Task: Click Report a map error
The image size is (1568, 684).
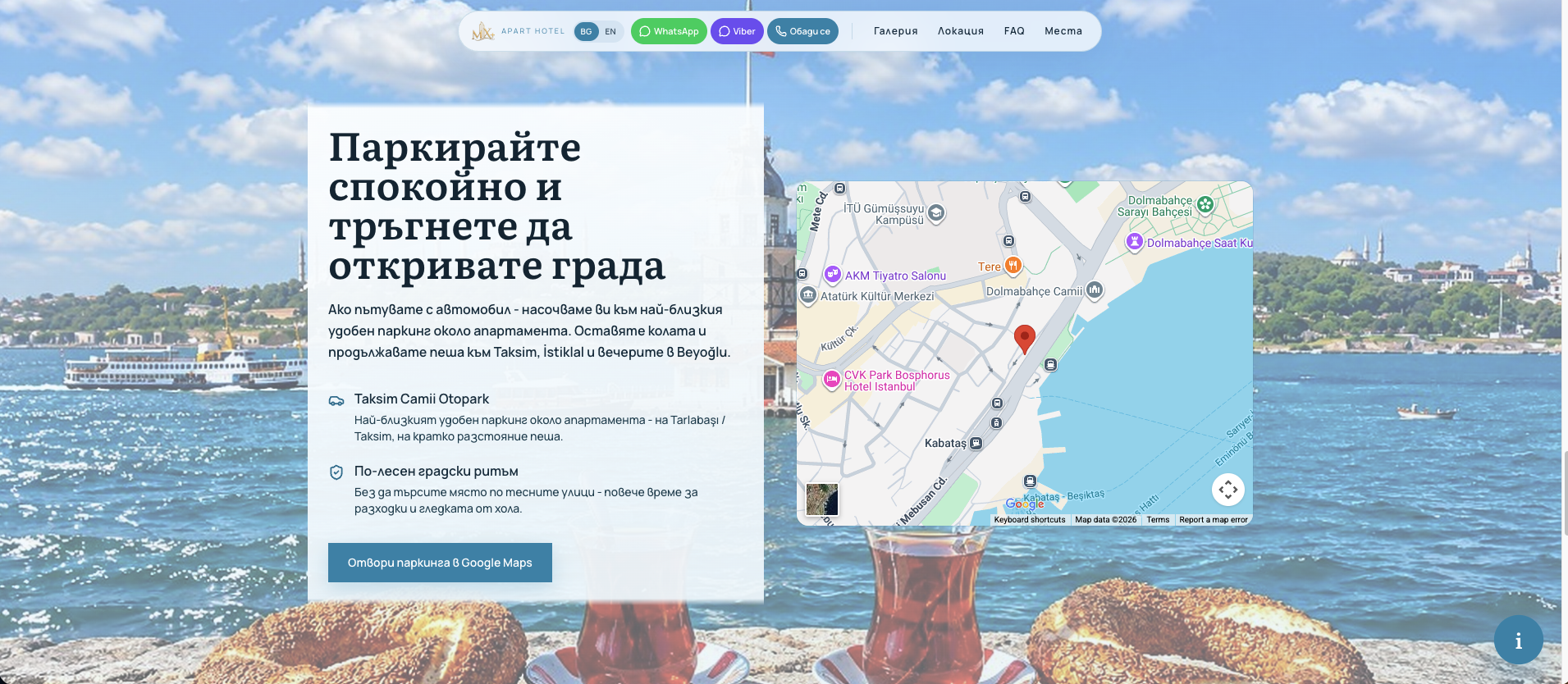Action: pos(1214,519)
